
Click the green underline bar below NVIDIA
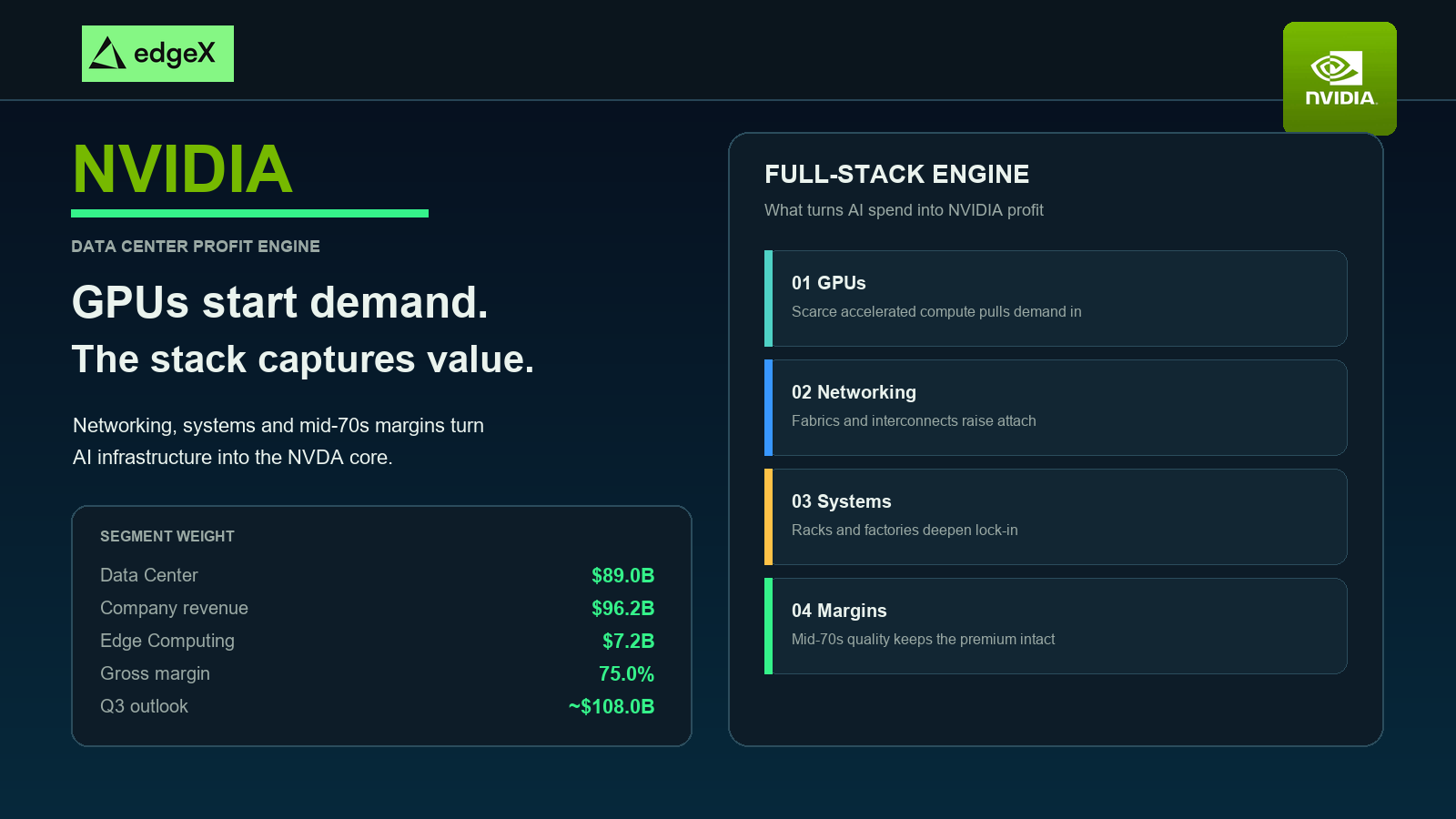pyautogui.click(x=249, y=214)
